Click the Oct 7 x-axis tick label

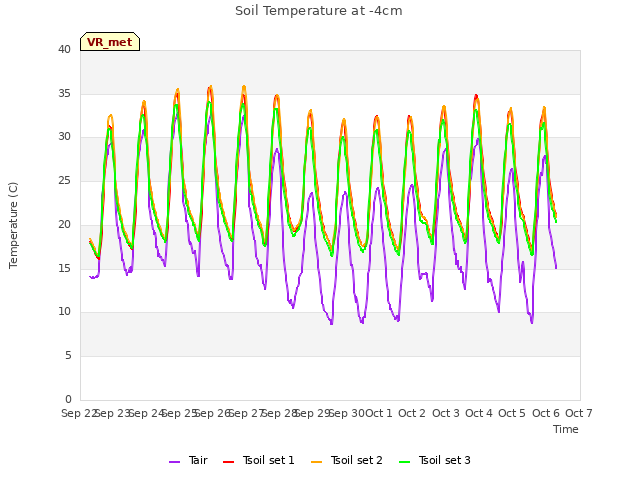point(579,413)
